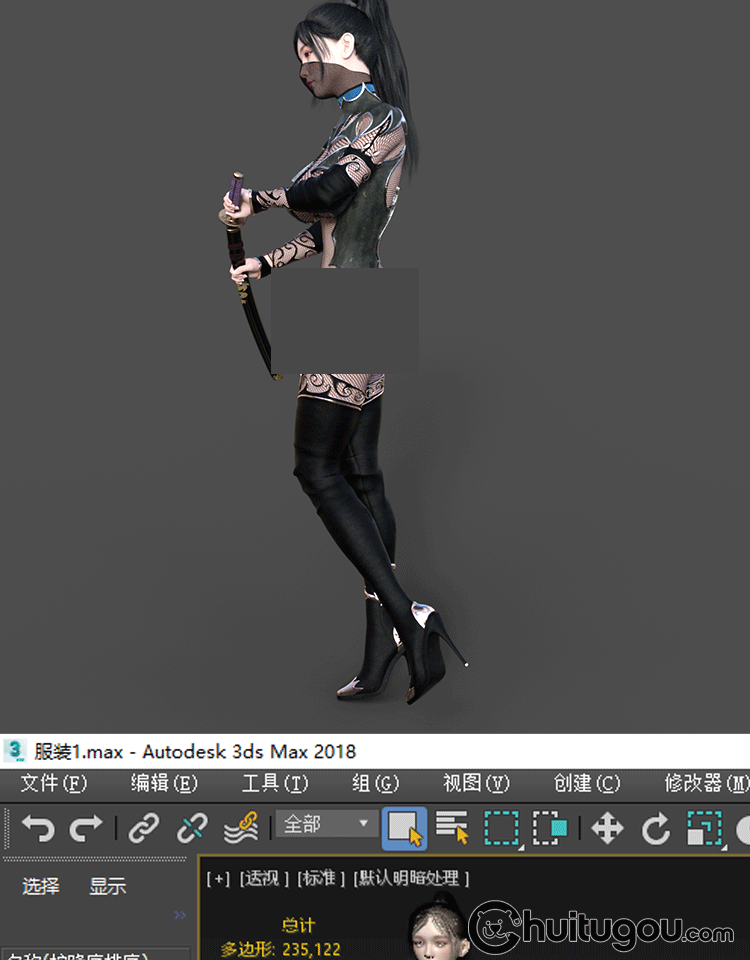
Task: Open the 文件(F) menu
Action: [x=54, y=783]
